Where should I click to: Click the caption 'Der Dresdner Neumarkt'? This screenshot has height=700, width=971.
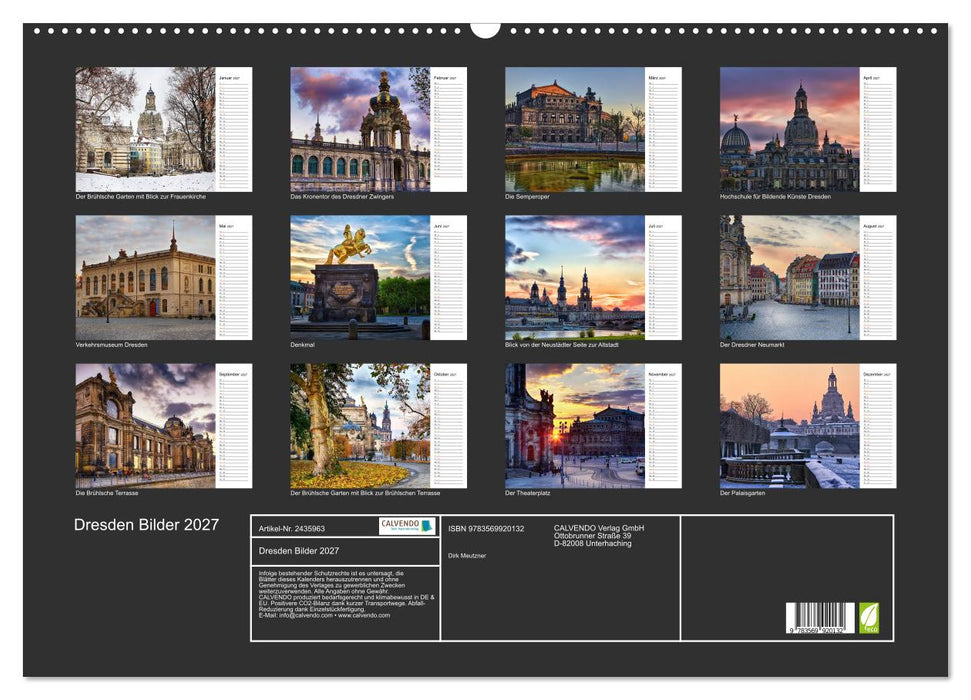(x=752, y=344)
